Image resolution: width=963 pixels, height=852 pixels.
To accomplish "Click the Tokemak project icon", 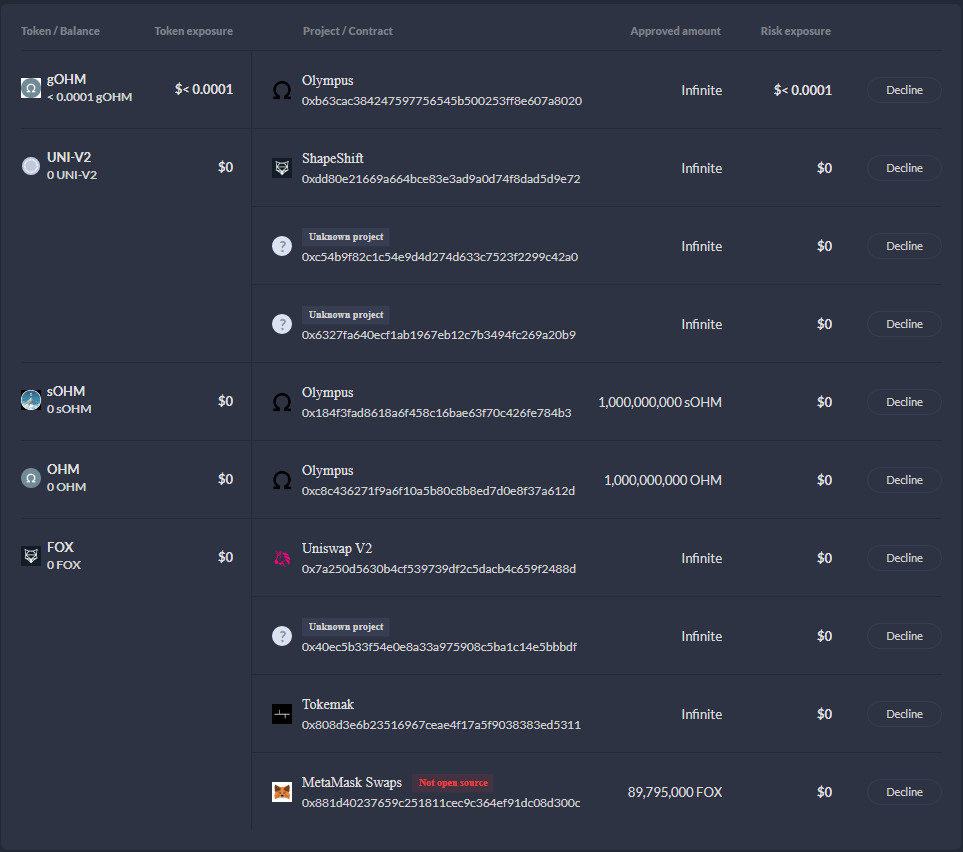I will [x=282, y=714].
